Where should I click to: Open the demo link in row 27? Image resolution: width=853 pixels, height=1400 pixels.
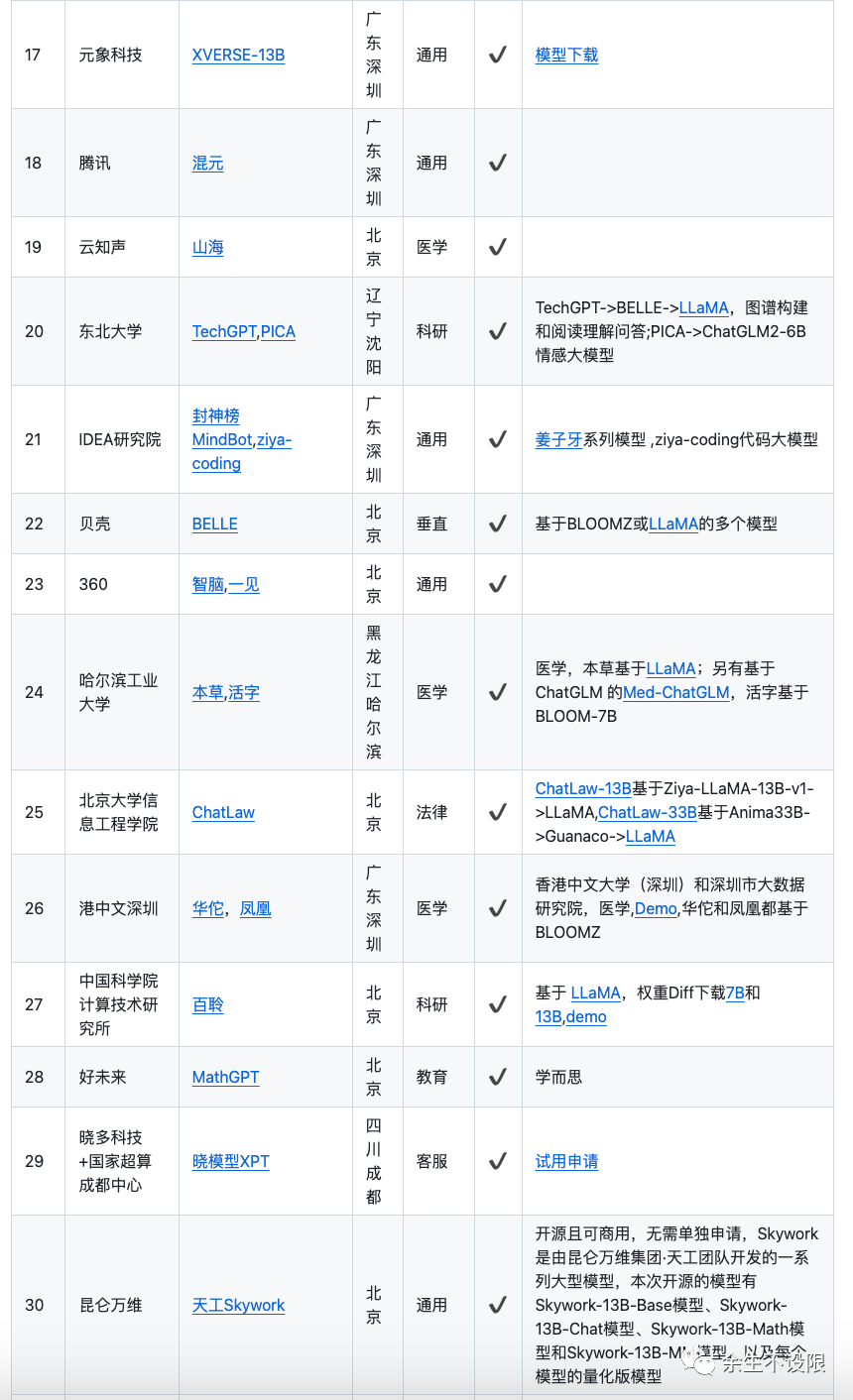tap(586, 1016)
